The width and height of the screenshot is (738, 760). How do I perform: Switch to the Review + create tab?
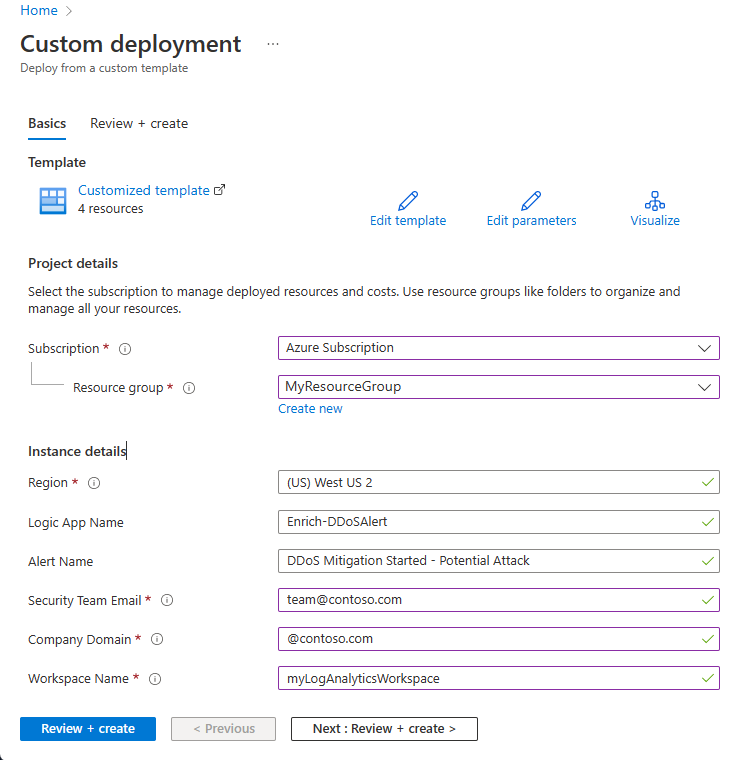click(139, 124)
